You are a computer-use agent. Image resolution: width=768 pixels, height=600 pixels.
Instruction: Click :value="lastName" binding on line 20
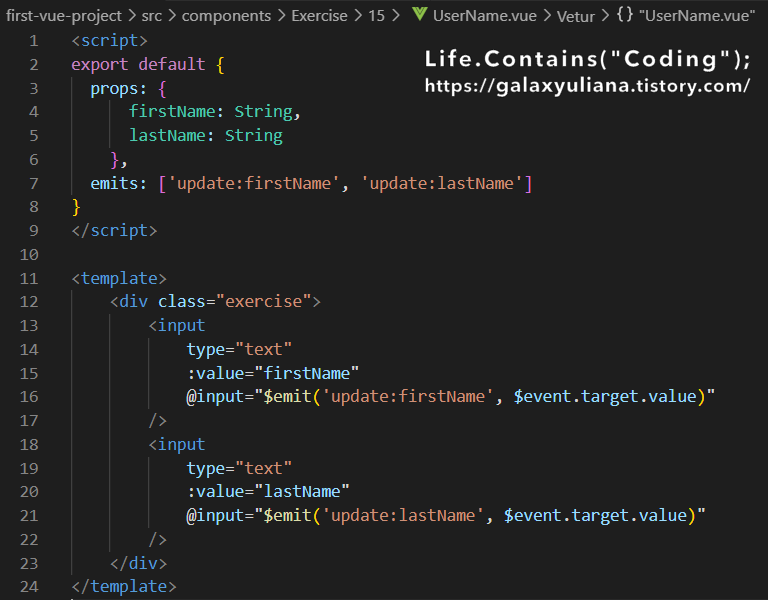(268, 492)
